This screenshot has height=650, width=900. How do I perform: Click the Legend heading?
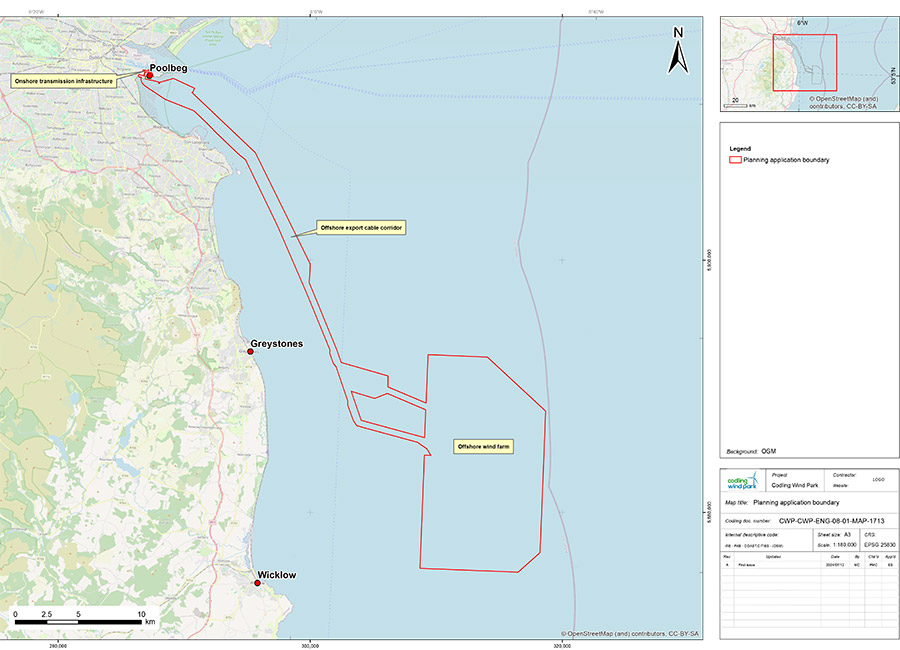point(741,148)
